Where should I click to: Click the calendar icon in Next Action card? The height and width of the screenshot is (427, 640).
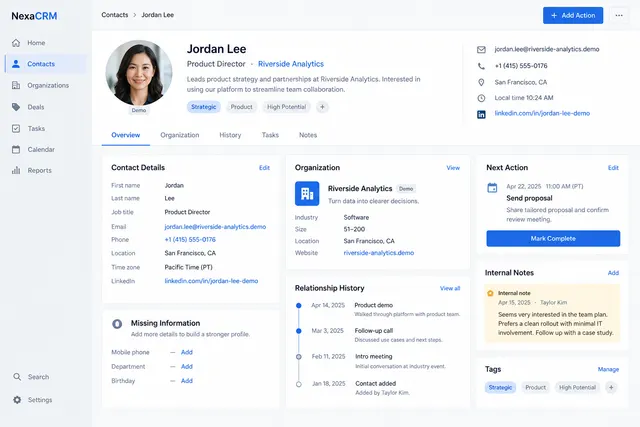tap(492, 188)
